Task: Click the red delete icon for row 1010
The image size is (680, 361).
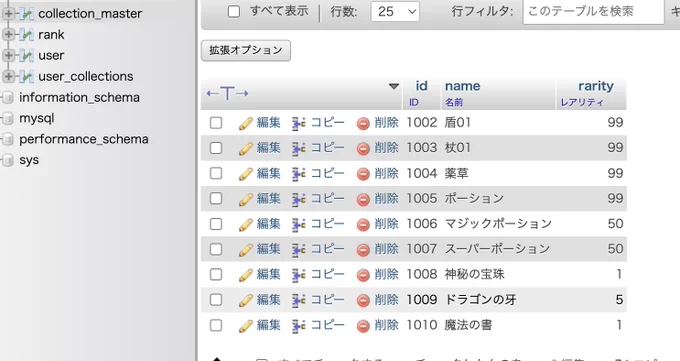Action: click(x=363, y=326)
